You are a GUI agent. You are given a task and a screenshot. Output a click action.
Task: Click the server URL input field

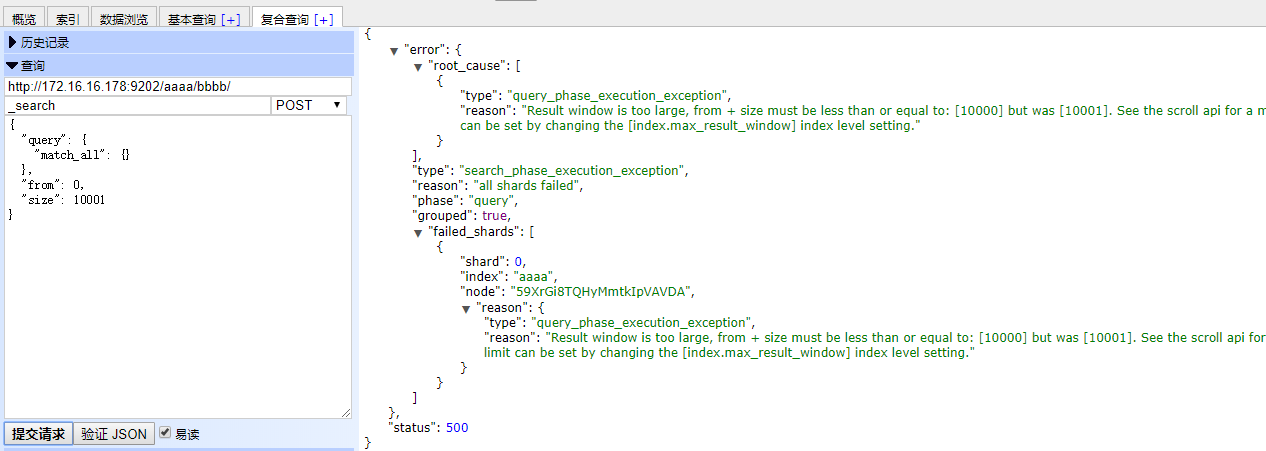[177, 87]
